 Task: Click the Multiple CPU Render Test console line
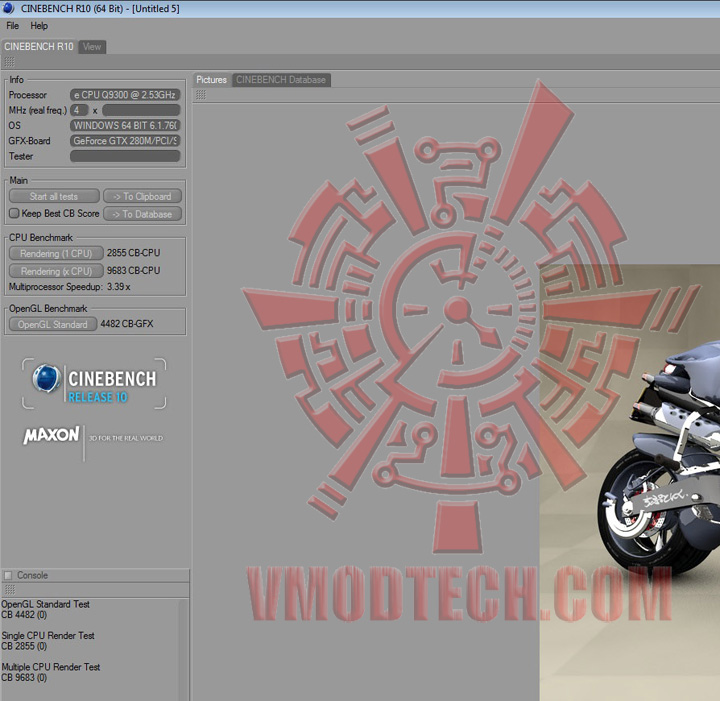pos(51,667)
